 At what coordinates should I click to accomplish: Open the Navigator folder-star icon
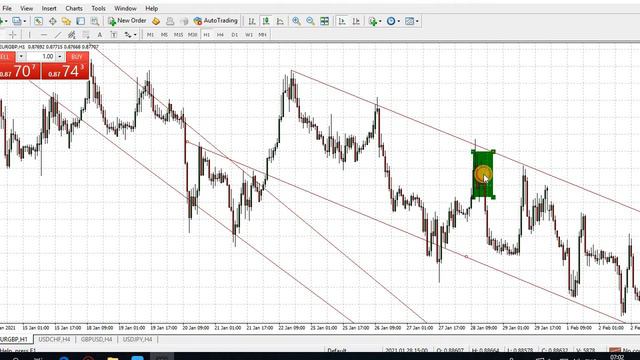click(66, 21)
